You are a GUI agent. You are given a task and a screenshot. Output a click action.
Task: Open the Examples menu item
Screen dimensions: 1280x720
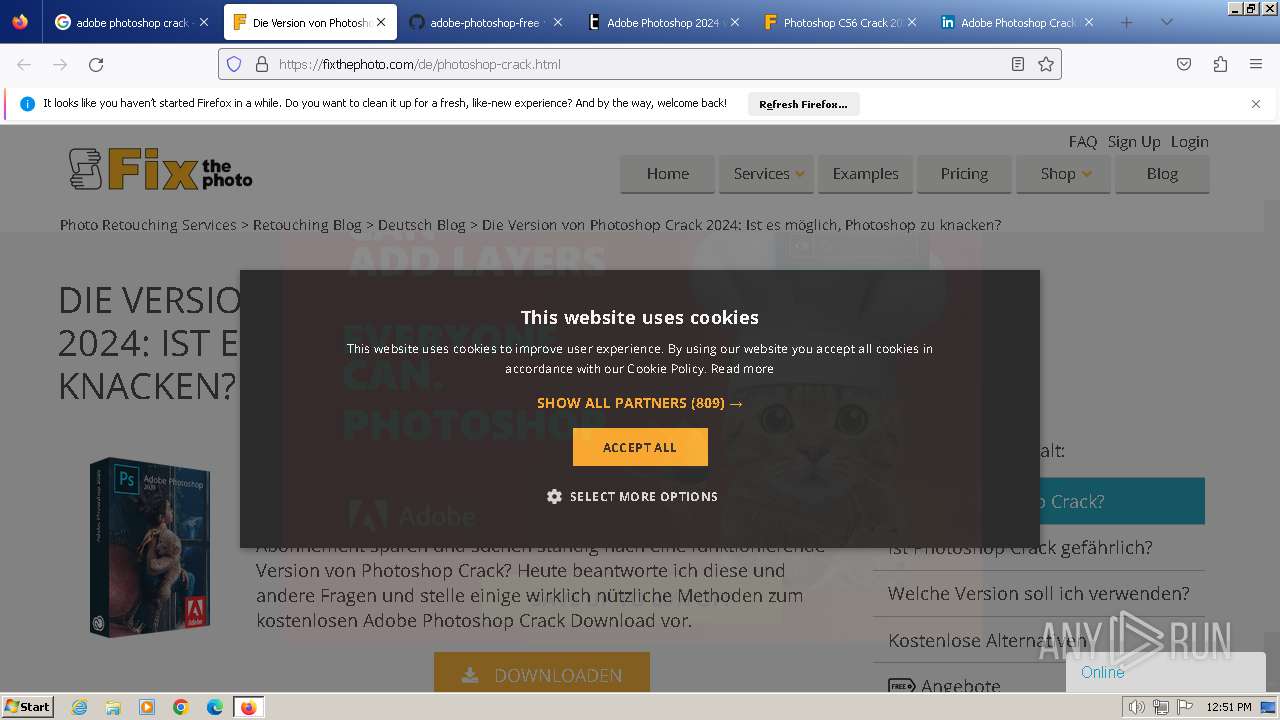(x=865, y=174)
